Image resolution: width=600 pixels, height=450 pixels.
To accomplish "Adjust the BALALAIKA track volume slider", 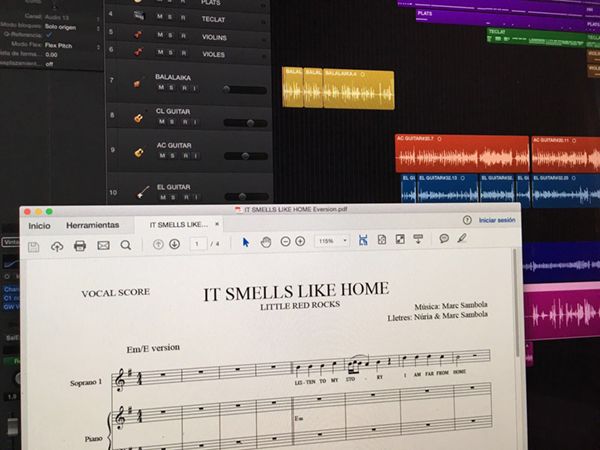I will click(245, 90).
